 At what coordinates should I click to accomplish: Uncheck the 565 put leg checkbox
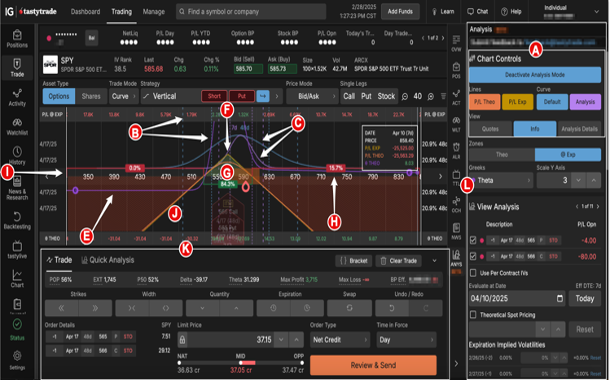(x=473, y=240)
